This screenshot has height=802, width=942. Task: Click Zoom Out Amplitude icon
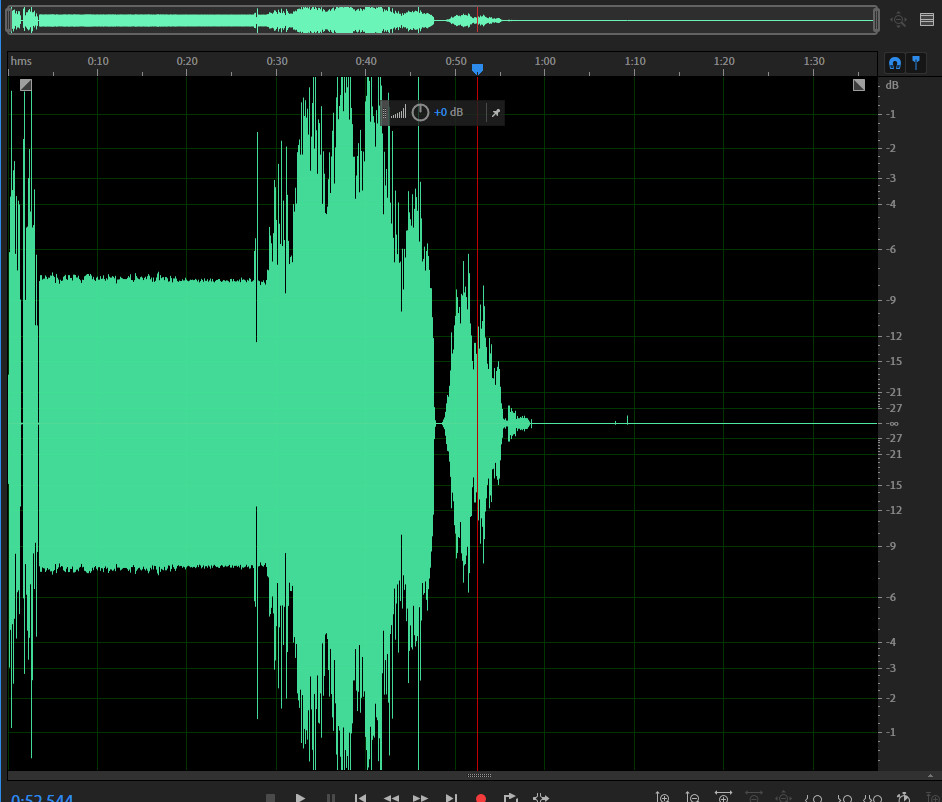tap(692, 797)
